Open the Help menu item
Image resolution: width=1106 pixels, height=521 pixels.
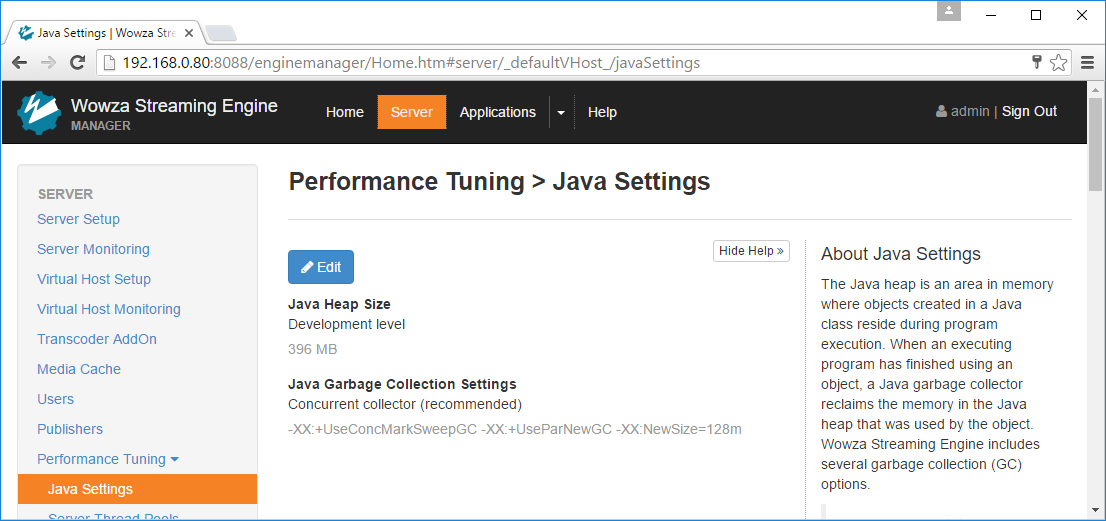pos(602,112)
